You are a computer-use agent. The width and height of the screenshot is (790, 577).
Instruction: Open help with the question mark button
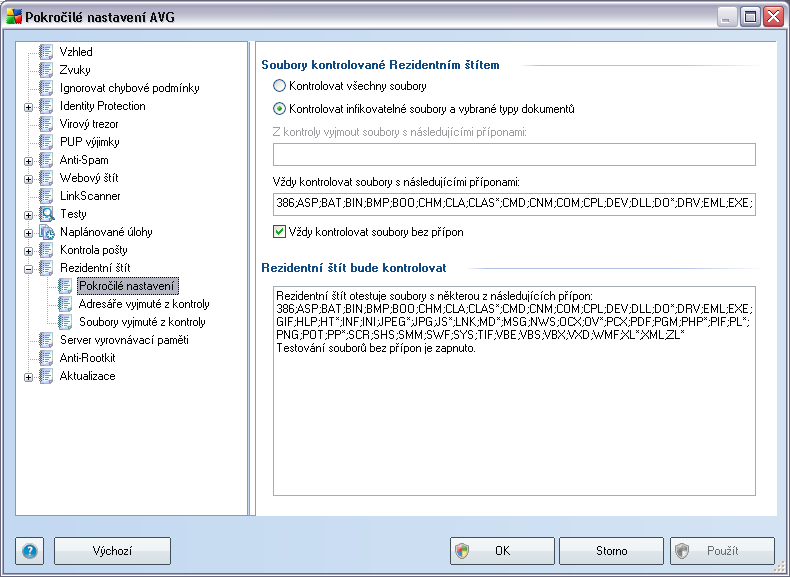click(x=29, y=551)
